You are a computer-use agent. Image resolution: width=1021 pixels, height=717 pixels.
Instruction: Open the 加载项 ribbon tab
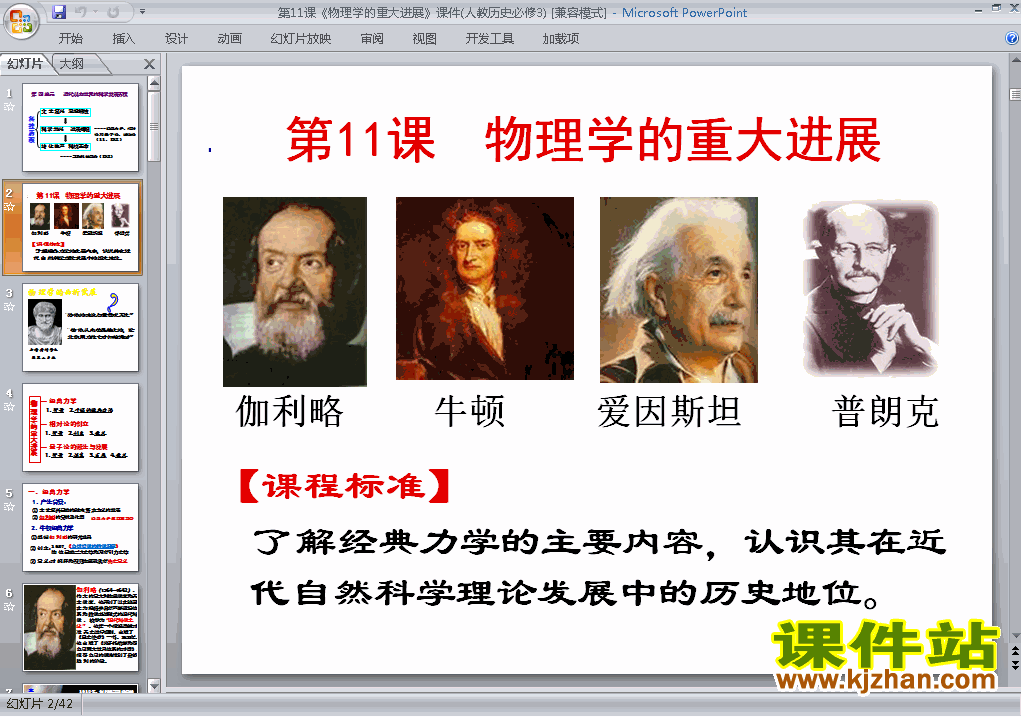click(561, 38)
